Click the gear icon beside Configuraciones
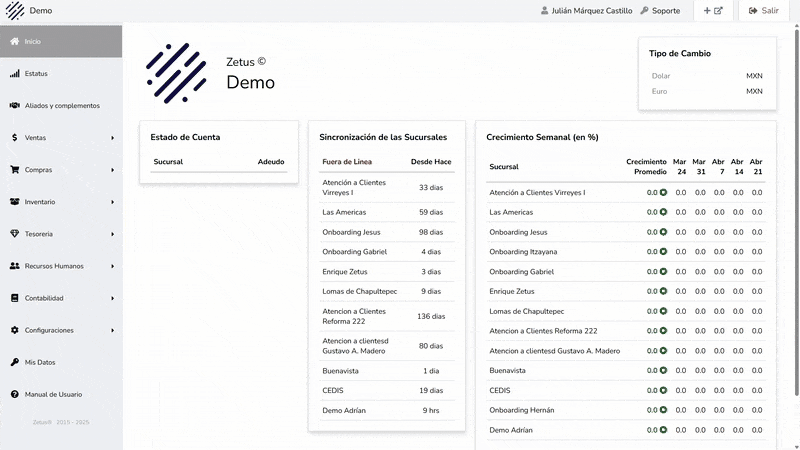The width and height of the screenshot is (800, 450). pyautogui.click(x=14, y=330)
